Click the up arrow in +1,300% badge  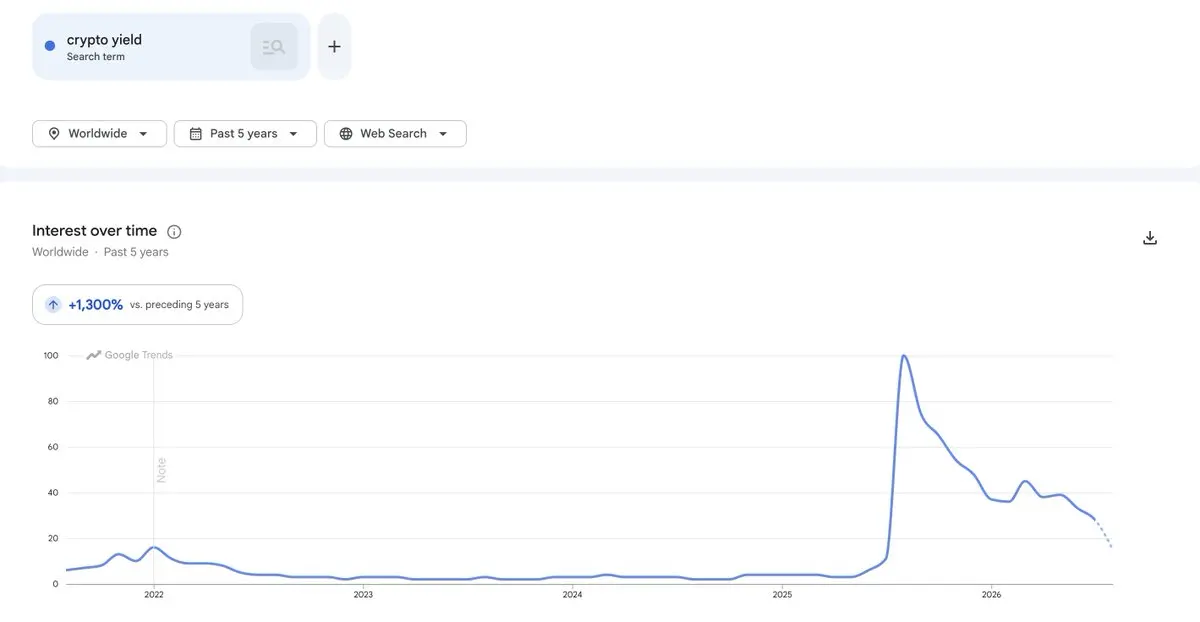pos(53,305)
